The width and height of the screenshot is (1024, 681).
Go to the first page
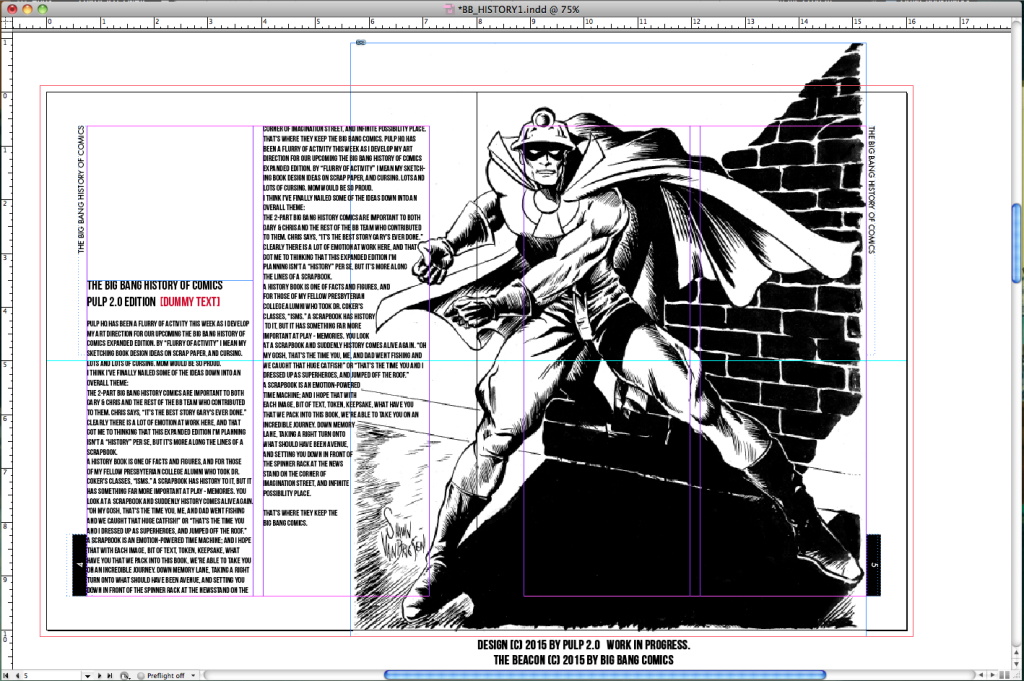click(x=6, y=675)
